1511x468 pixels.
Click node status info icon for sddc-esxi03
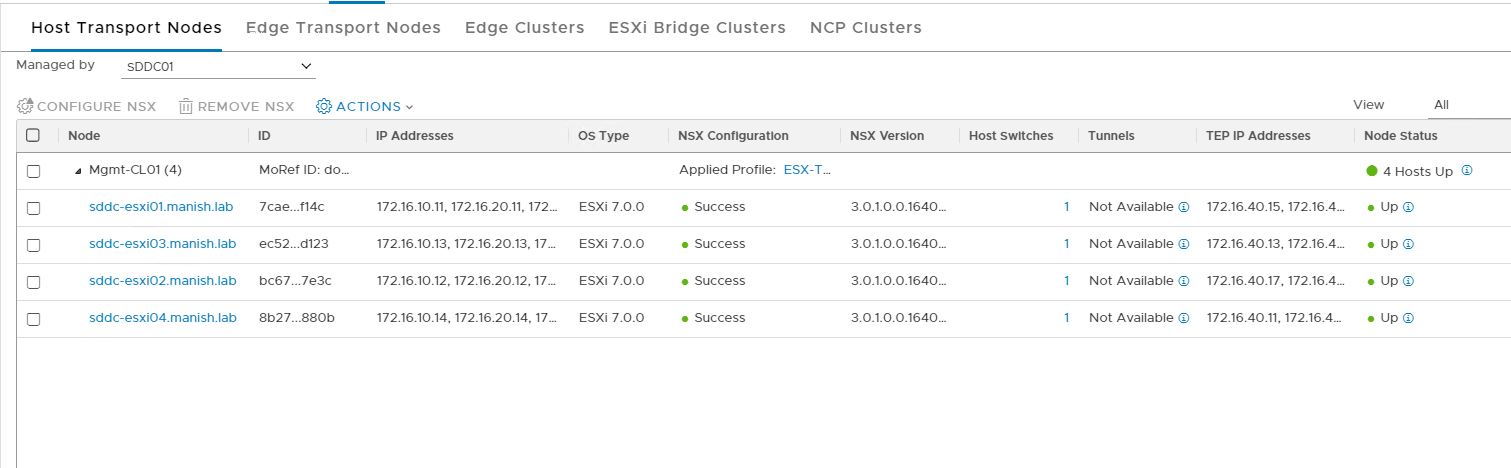1408,244
